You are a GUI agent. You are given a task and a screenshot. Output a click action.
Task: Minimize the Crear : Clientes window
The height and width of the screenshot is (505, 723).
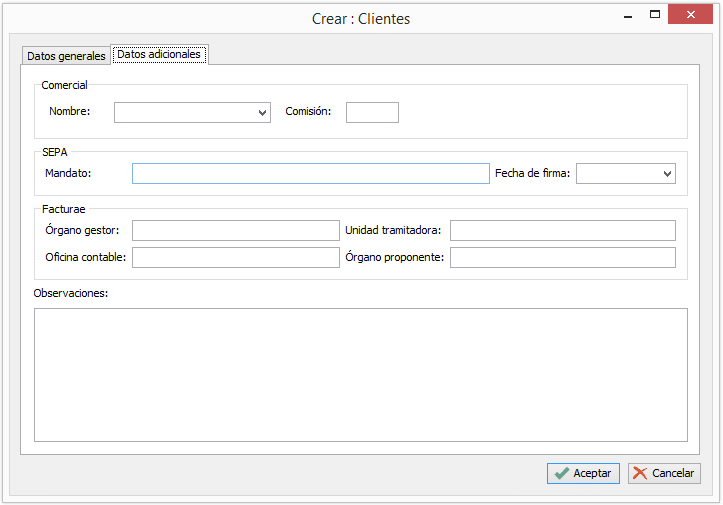(627, 15)
